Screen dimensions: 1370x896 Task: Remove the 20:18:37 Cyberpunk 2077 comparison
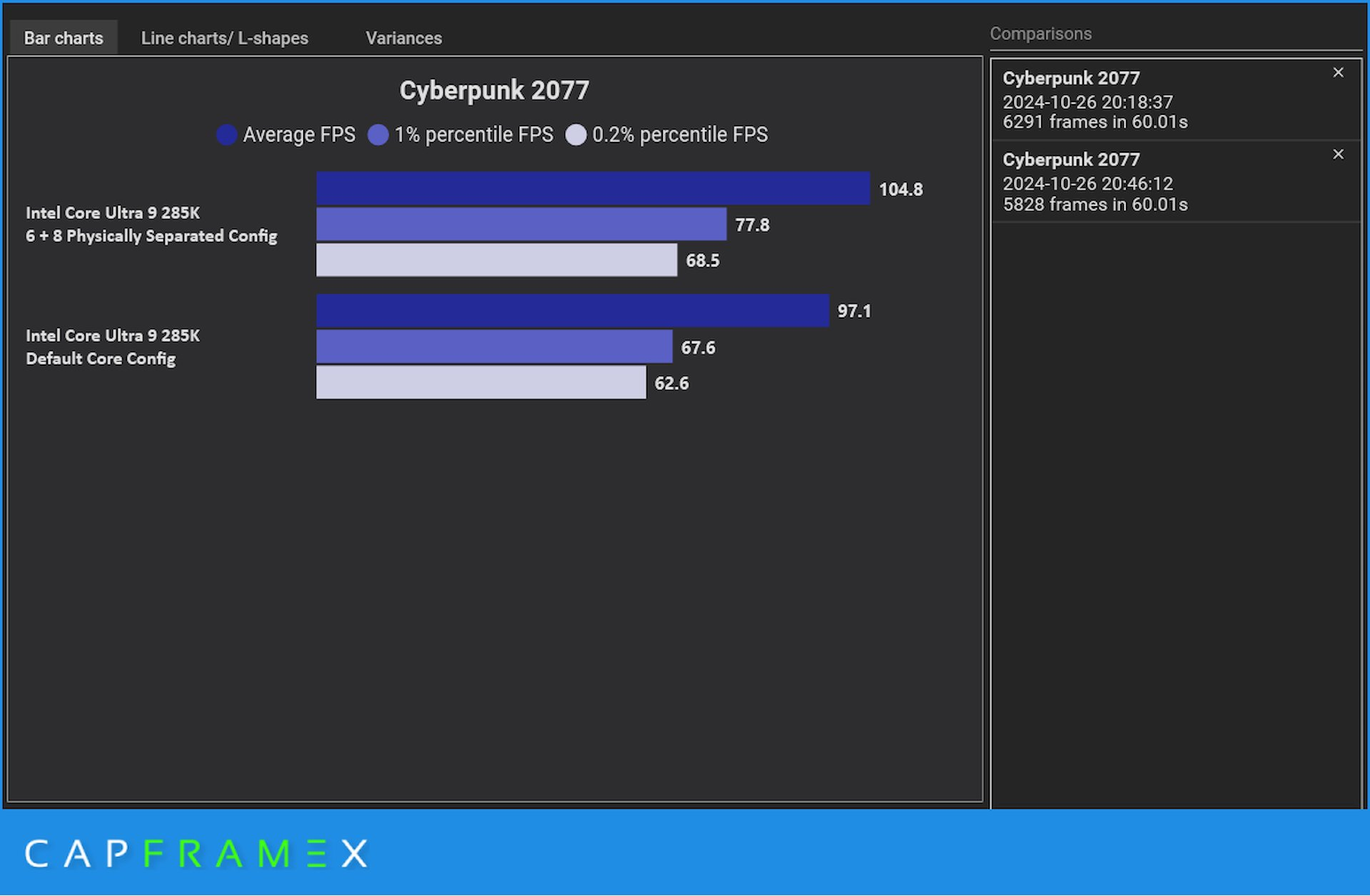(1338, 73)
